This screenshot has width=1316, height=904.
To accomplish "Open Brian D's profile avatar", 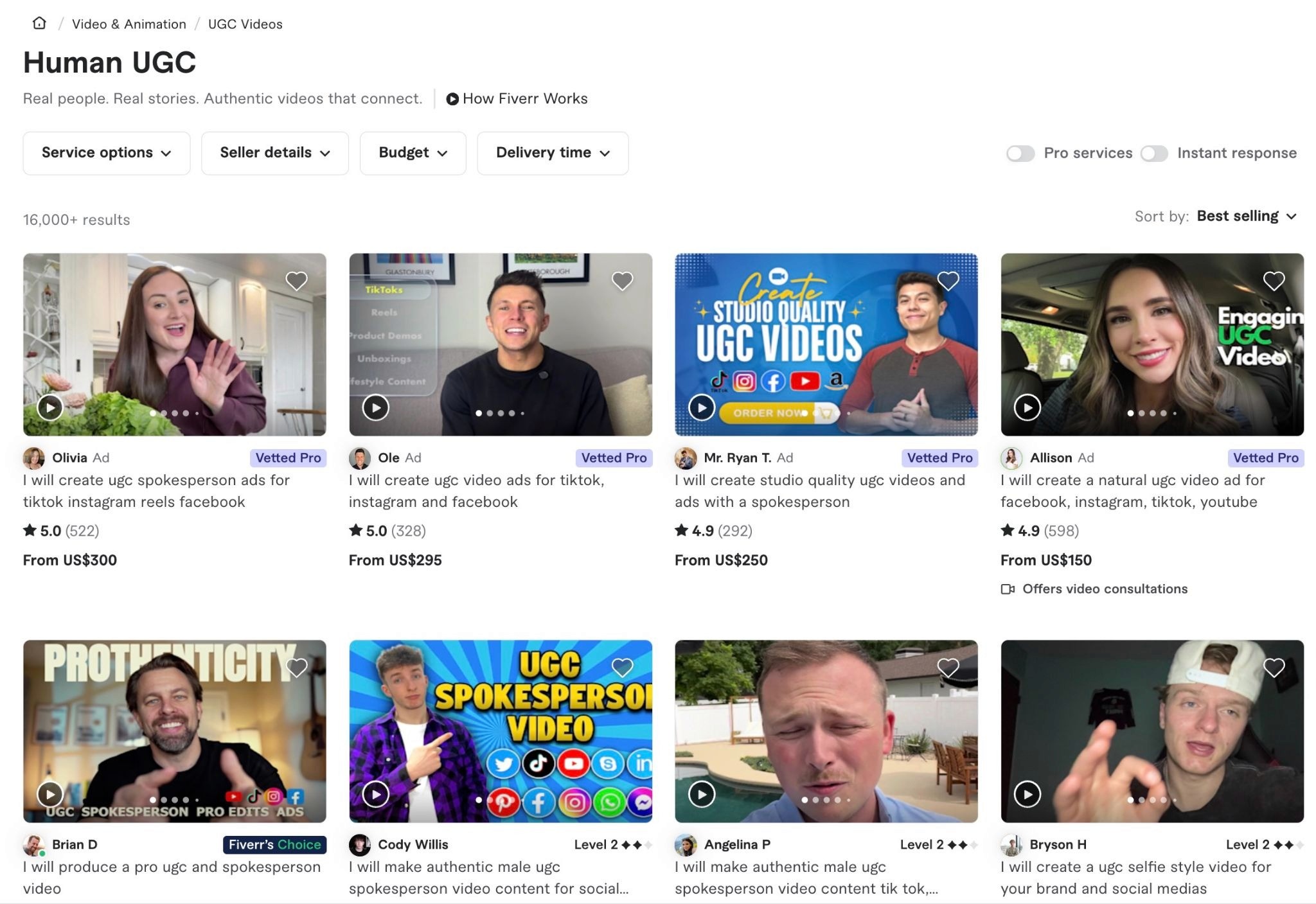I will pyautogui.click(x=34, y=845).
